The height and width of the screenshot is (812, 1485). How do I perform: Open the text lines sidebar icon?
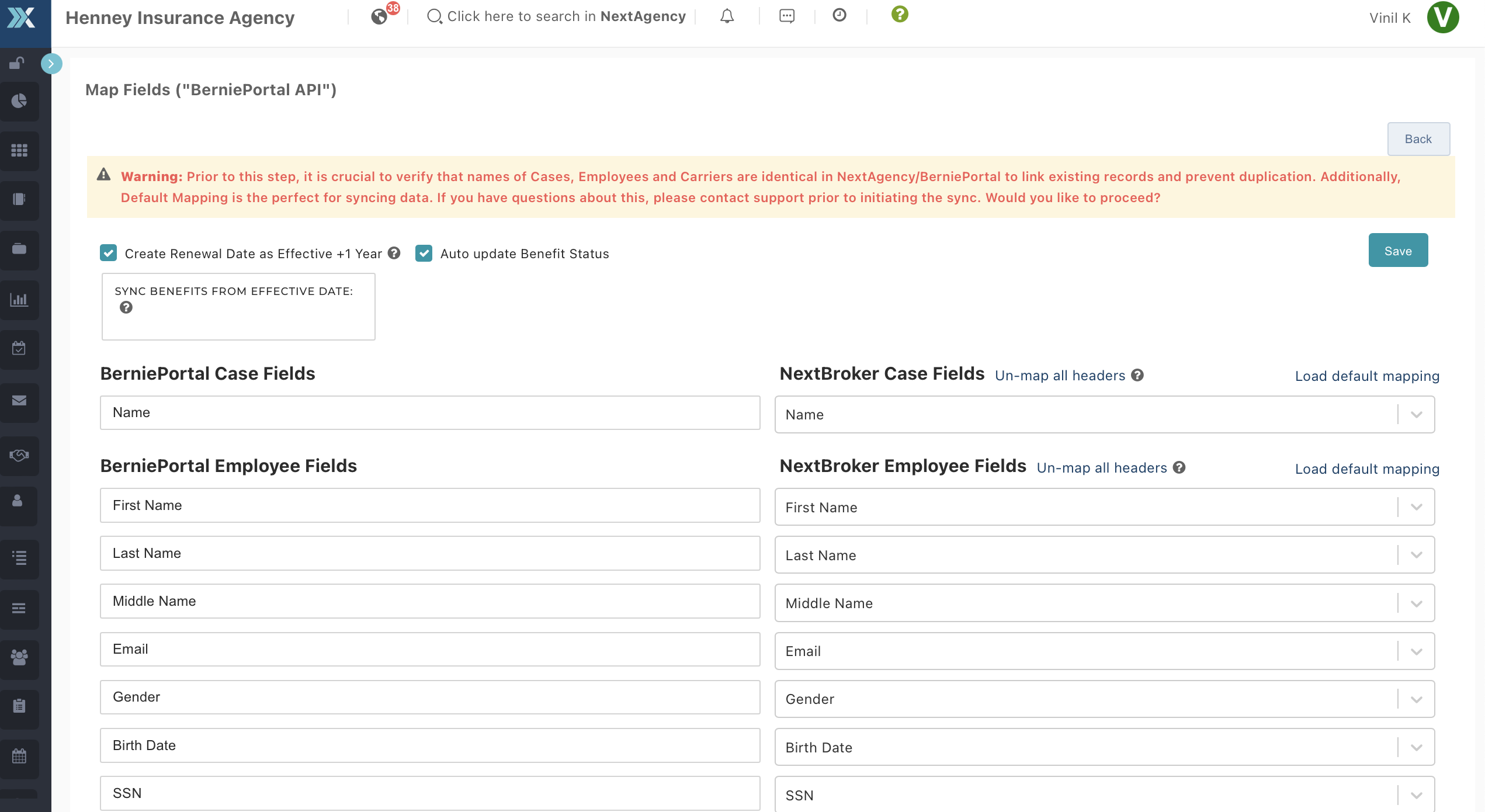[19, 608]
